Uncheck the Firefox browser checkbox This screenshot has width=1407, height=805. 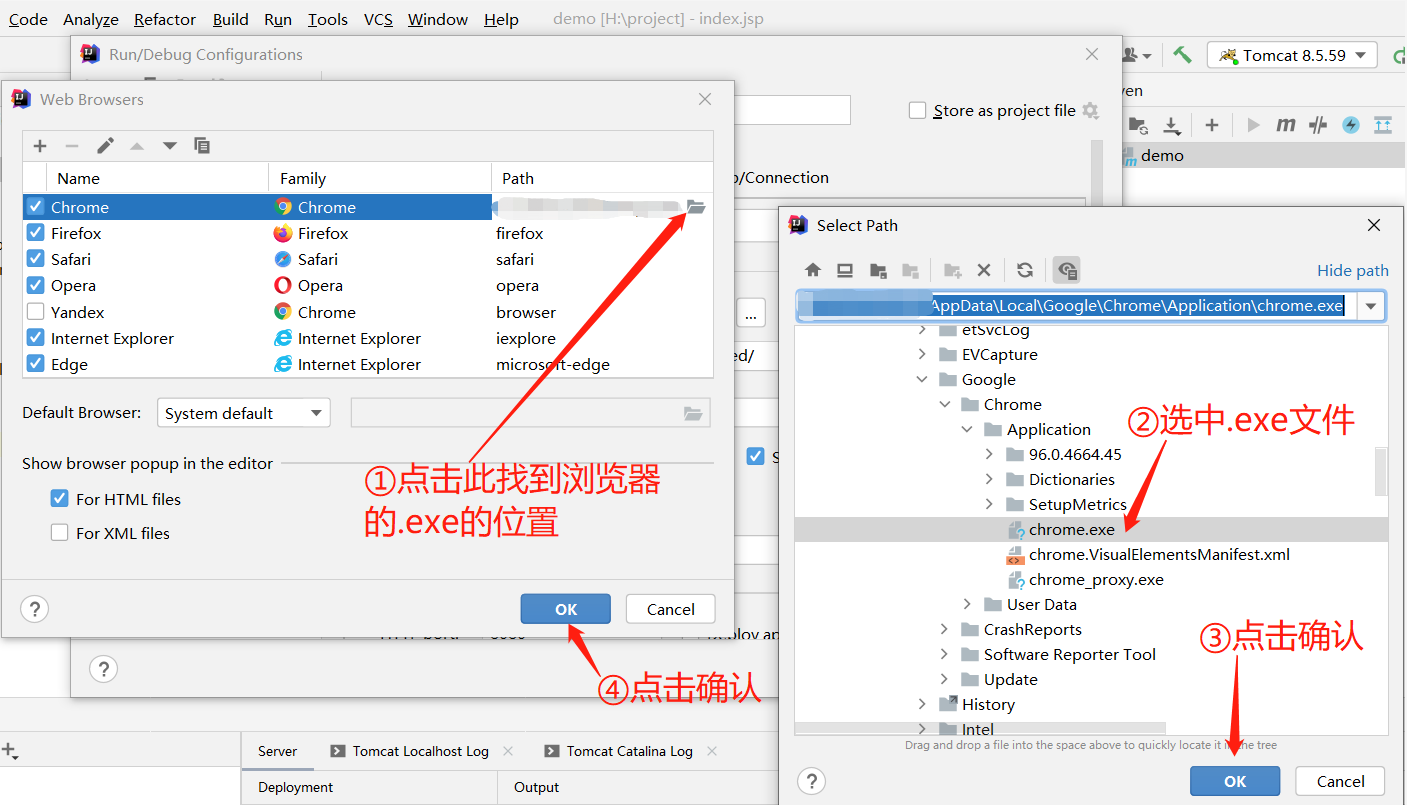tap(36, 233)
